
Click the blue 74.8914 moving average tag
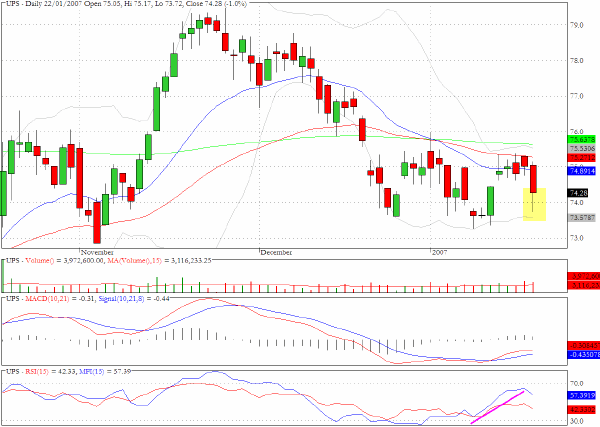tap(582, 171)
